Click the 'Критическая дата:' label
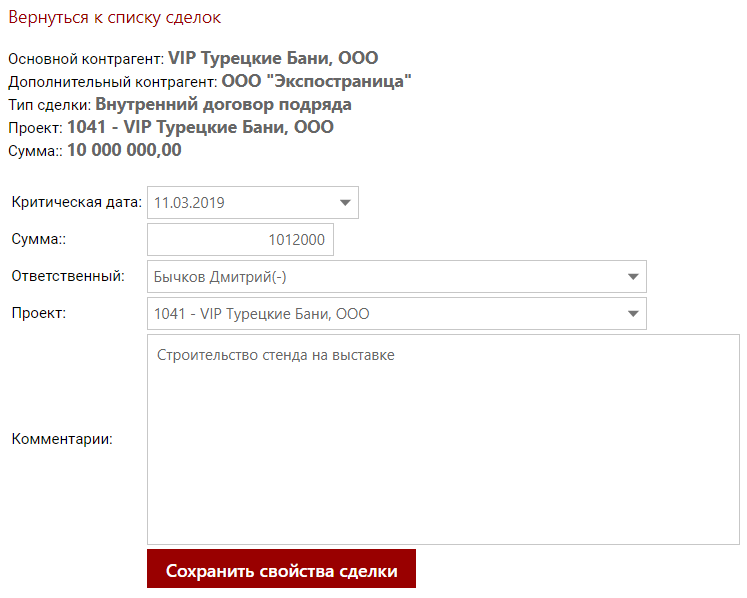This screenshot has width=747, height=598. pos(76,202)
